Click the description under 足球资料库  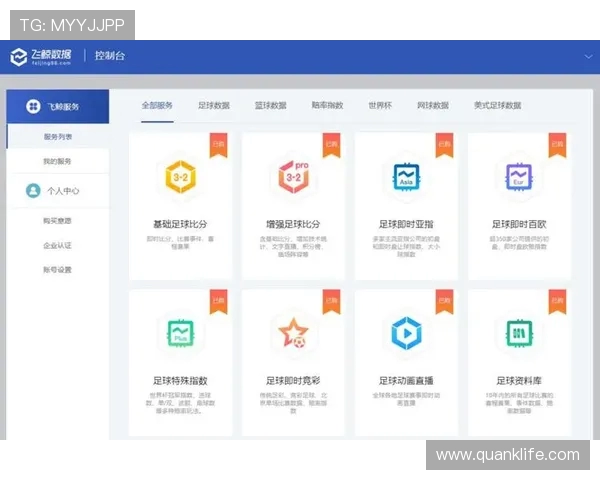(x=519, y=403)
